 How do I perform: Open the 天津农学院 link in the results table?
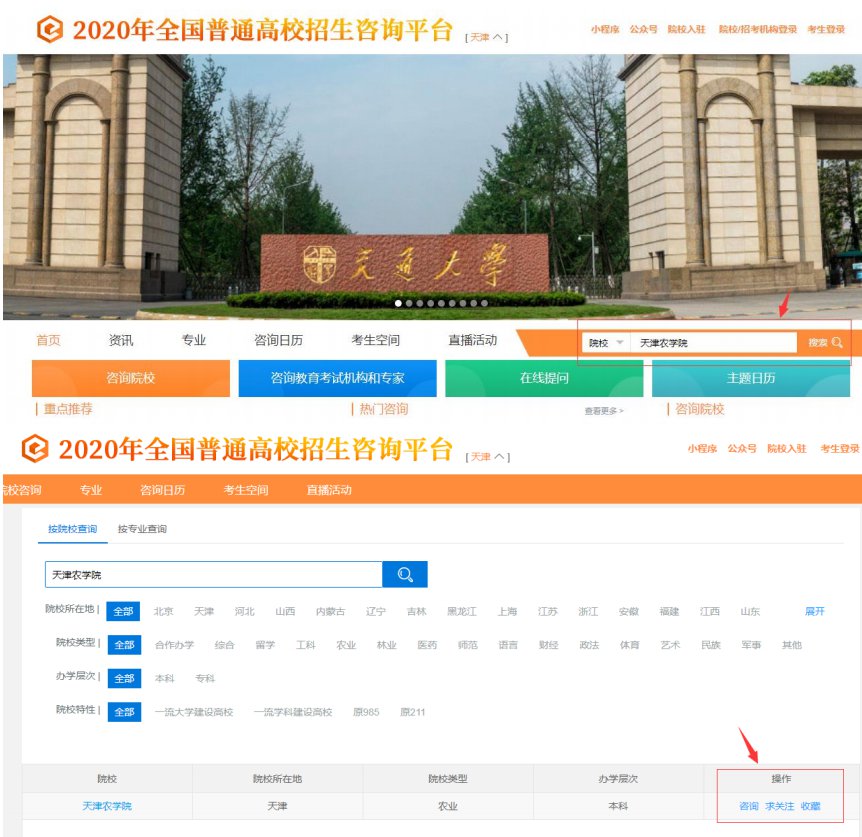(x=107, y=806)
